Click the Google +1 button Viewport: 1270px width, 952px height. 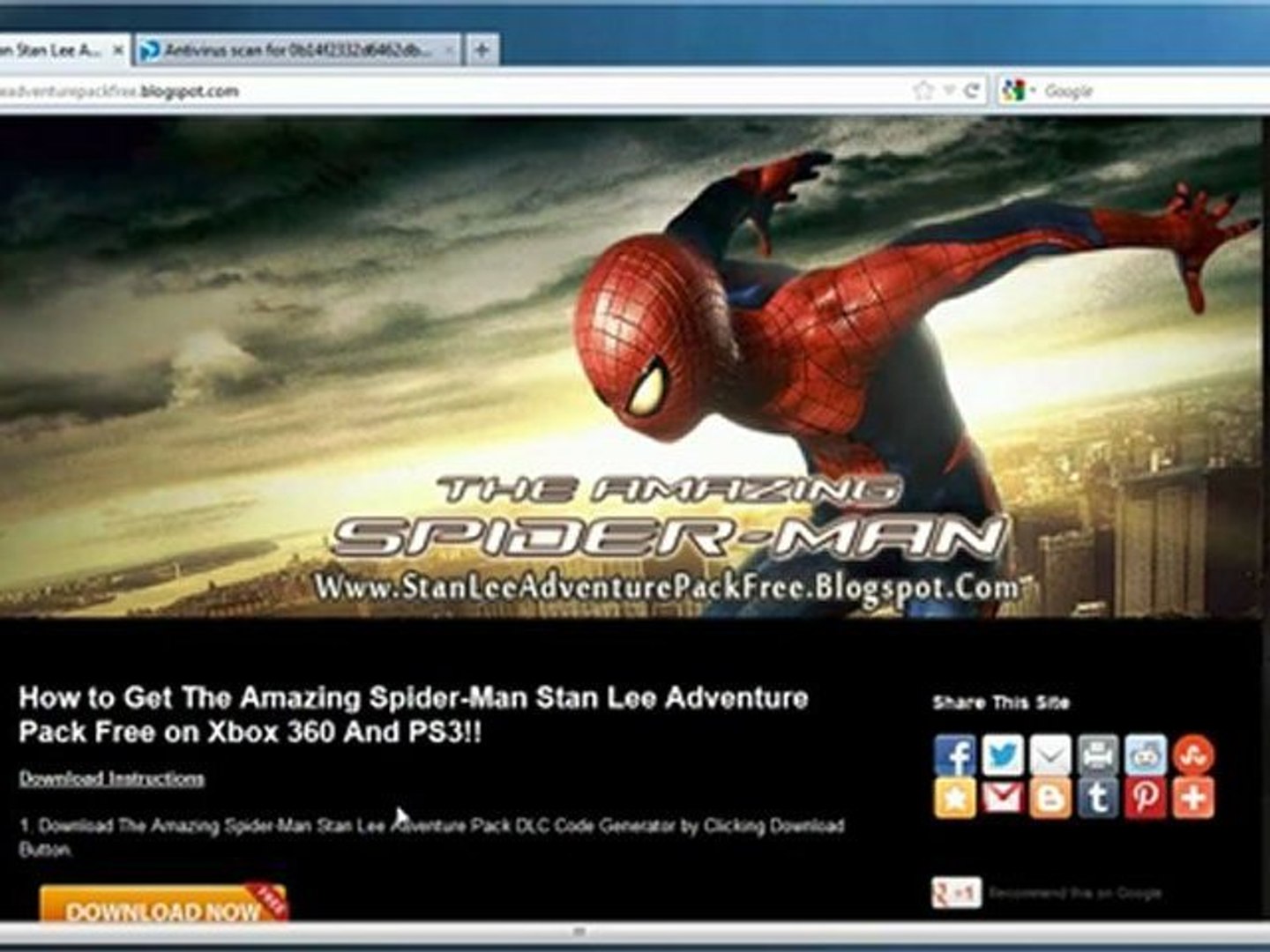point(956,892)
